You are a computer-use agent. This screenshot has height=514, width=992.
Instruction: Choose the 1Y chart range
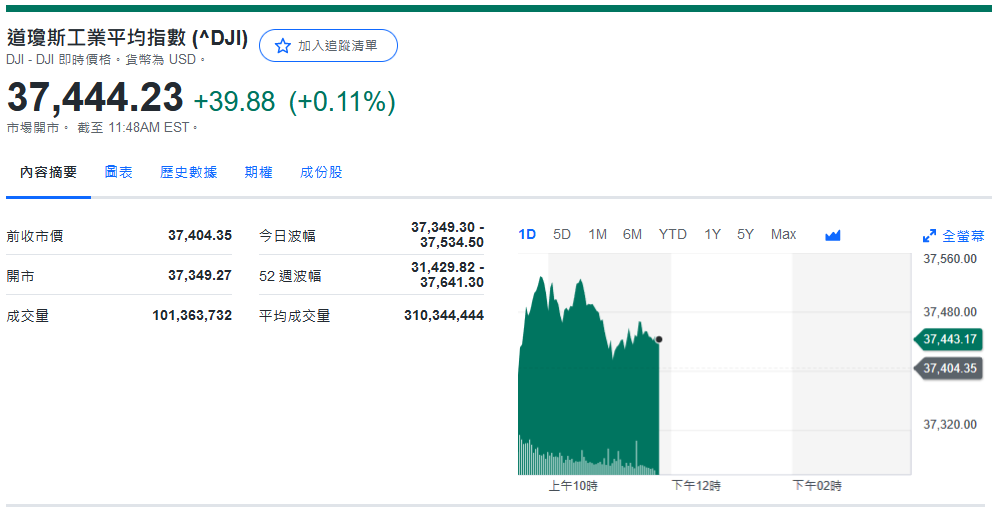coord(712,235)
